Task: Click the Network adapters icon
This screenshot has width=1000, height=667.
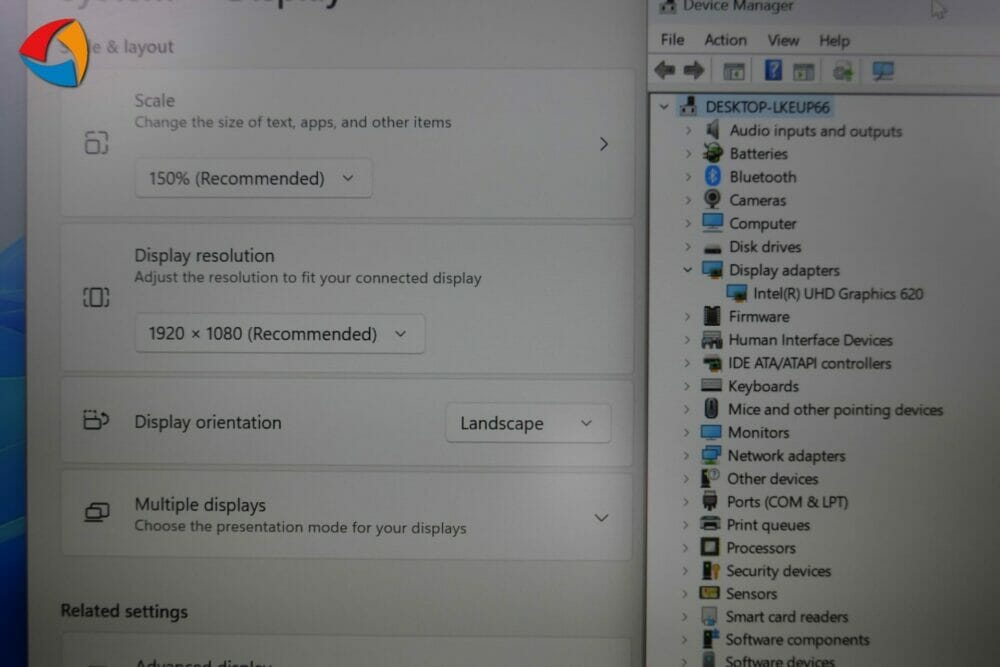Action: click(x=711, y=455)
